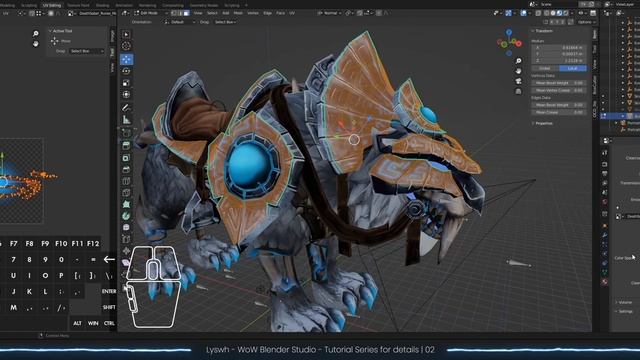Screen dimensions: 640x360
Task: Click the blue Z axis on navigation gizmo
Action: [509, 32]
